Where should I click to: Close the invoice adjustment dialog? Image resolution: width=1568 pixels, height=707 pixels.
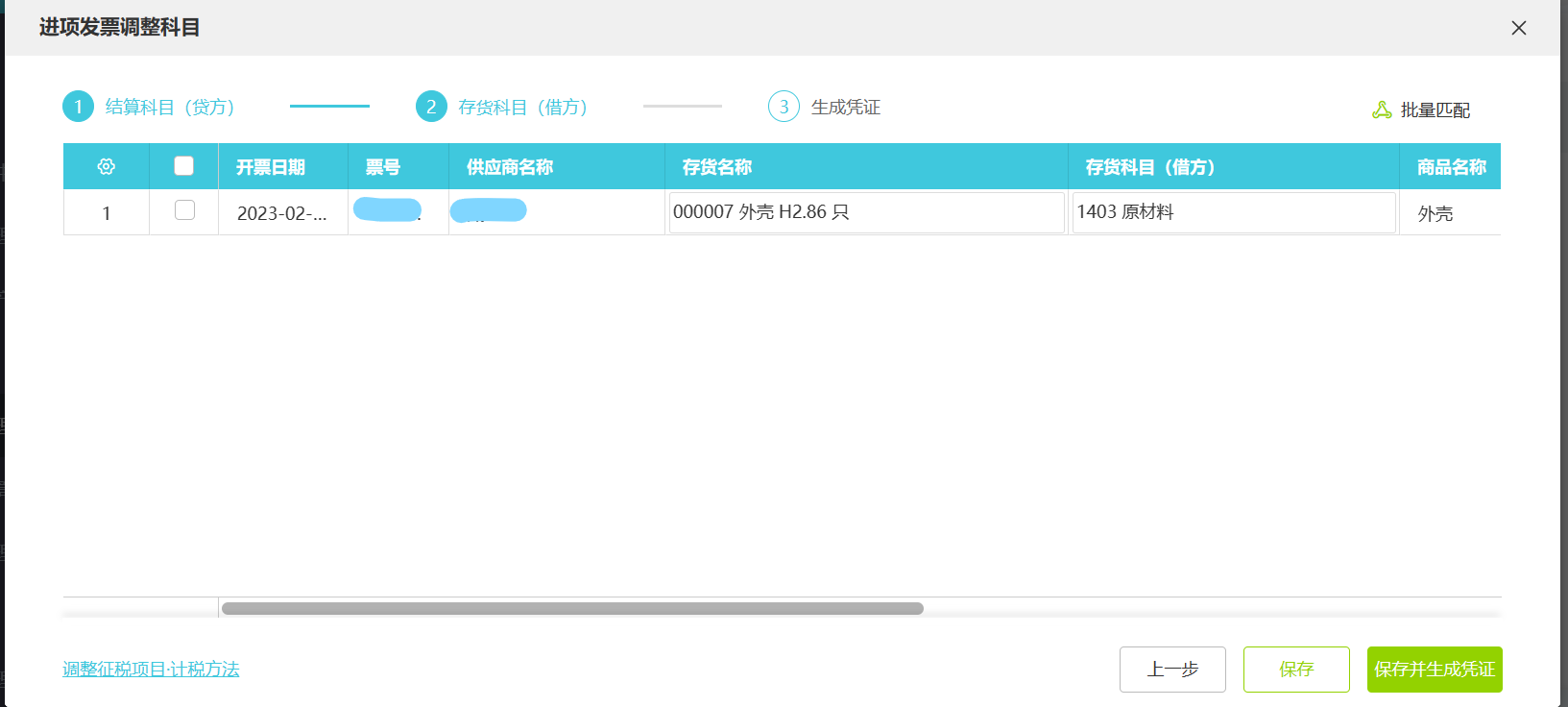coord(1519,28)
